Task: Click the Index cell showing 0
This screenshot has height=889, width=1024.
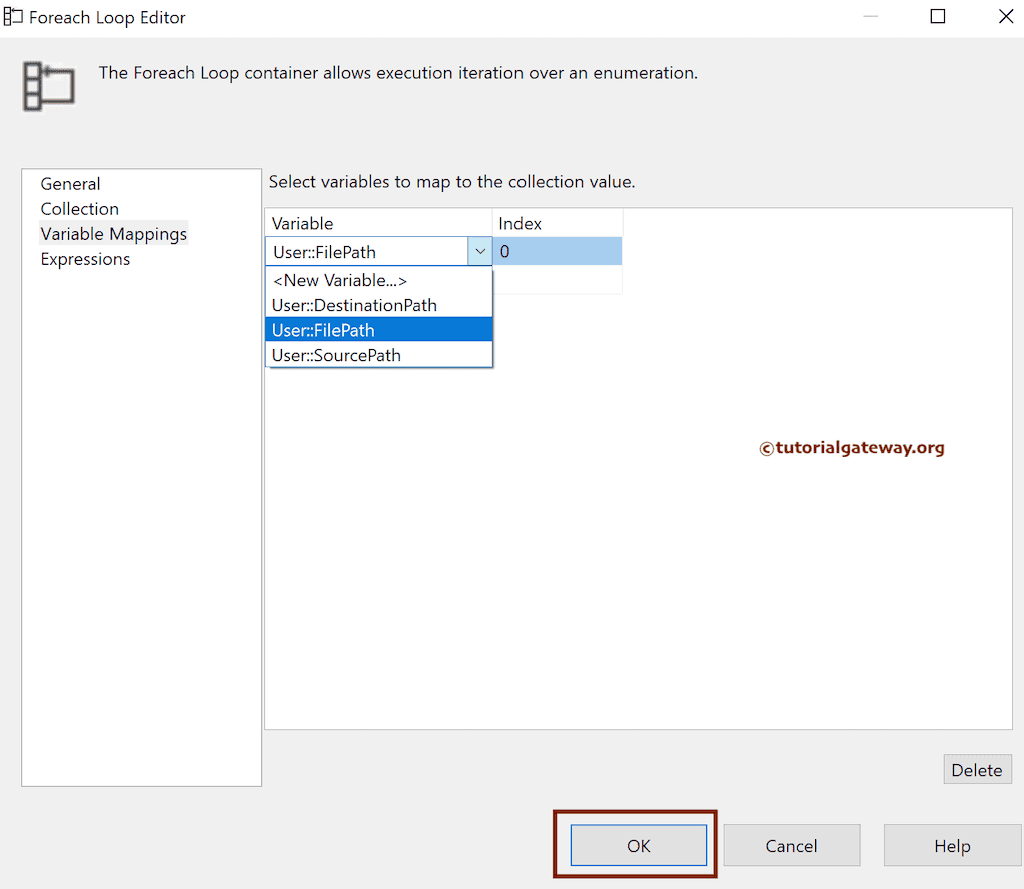Action: coord(557,251)
